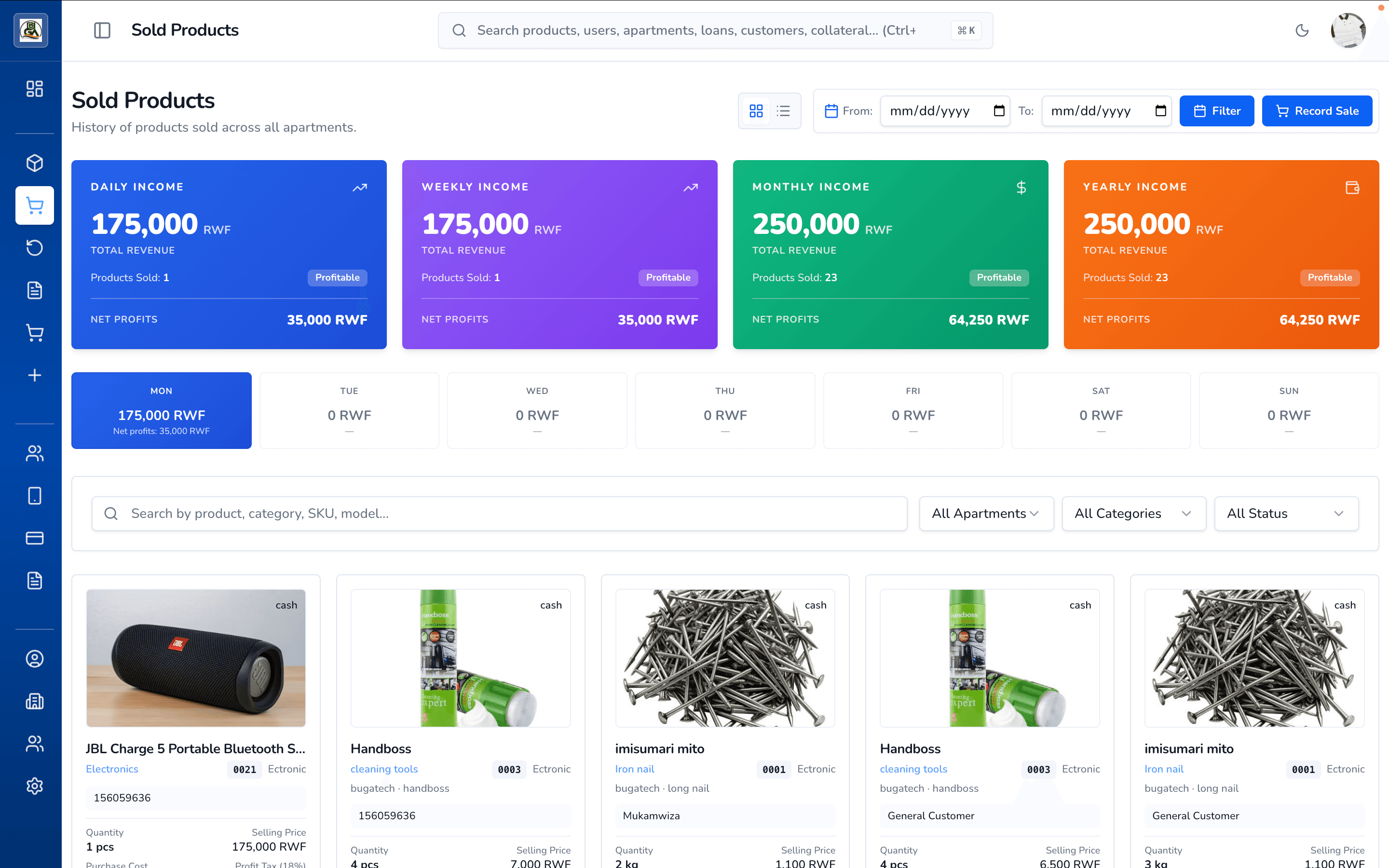Open the user avatar menu

pos(1348,30)
